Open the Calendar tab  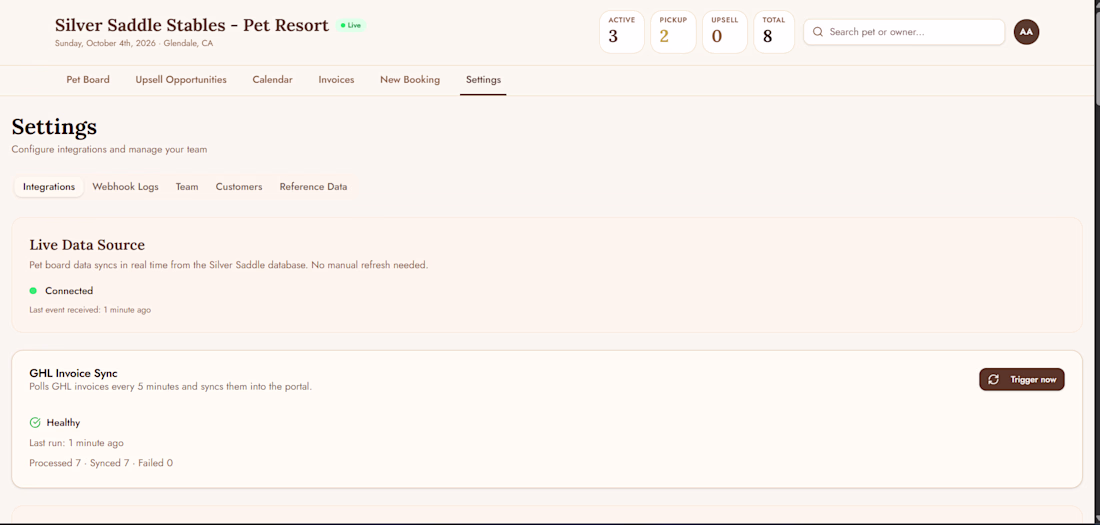[272, 80]
